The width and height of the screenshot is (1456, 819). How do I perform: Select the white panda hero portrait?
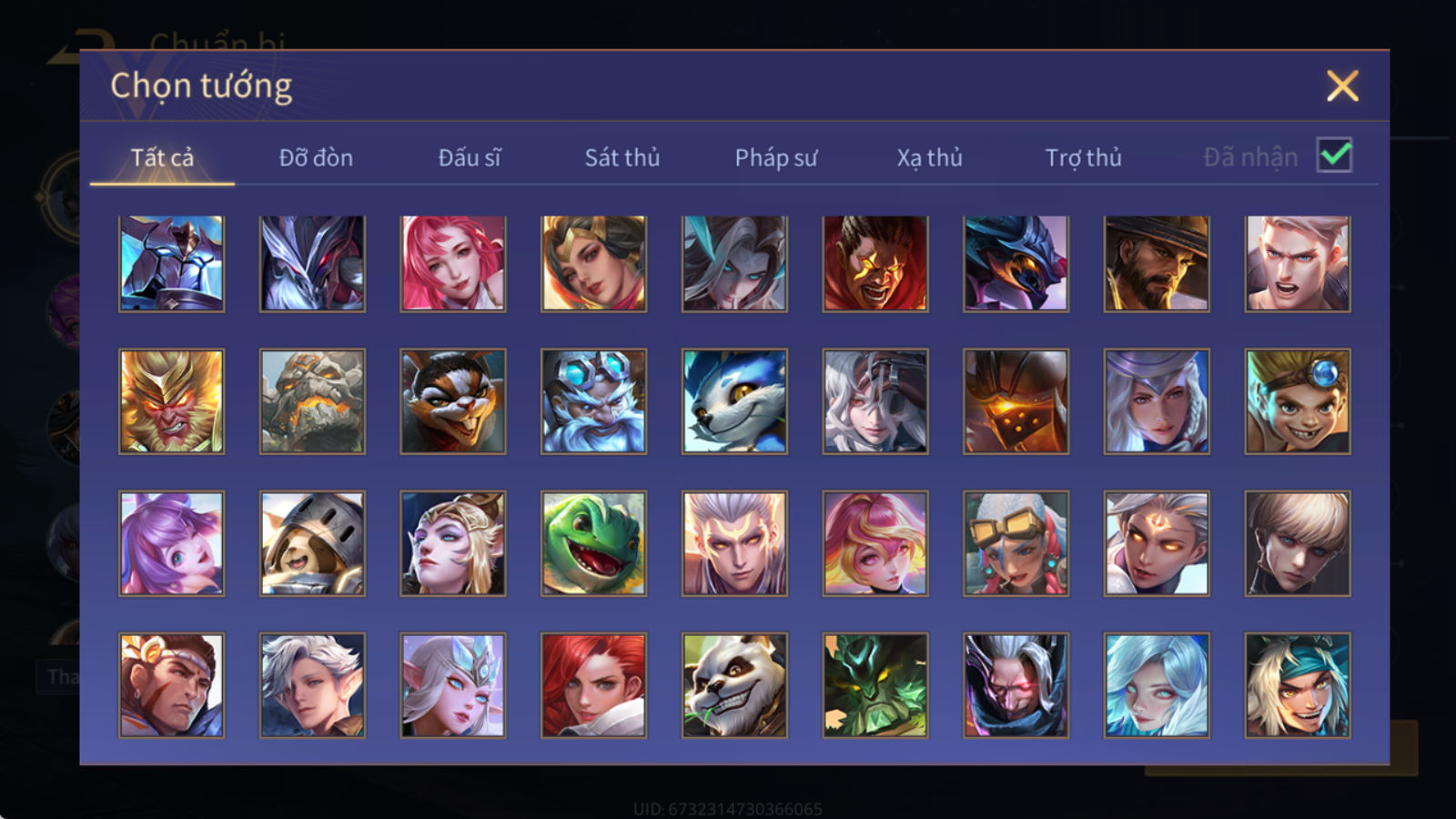coord(734,685)
